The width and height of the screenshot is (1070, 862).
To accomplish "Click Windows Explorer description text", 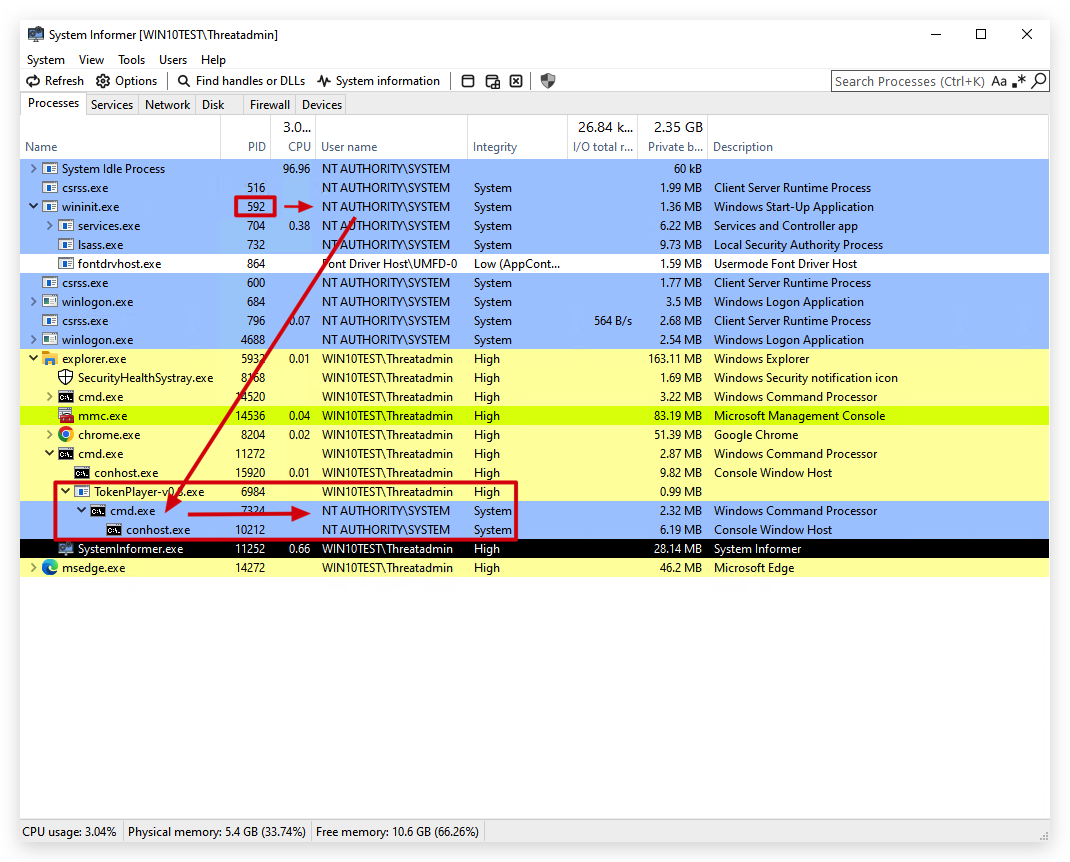I will 761,358.
